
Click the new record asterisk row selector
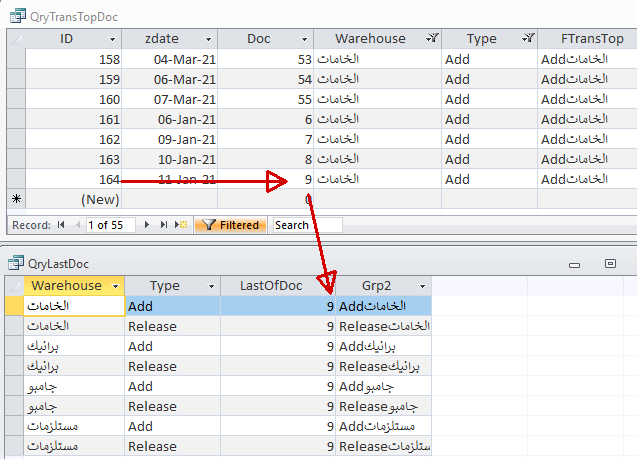[x=16, y=199]
